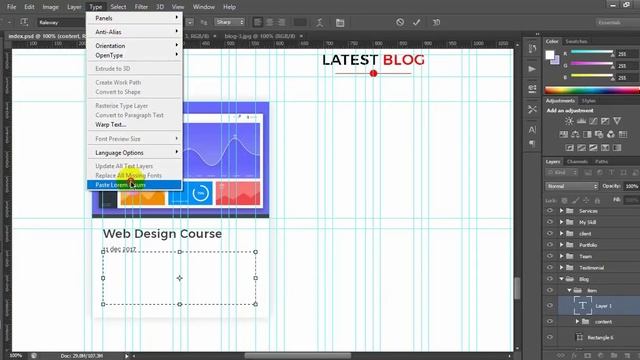
Task: Commit current text edits checkmark
Action: pyautogui.click(x=417, y=22)
